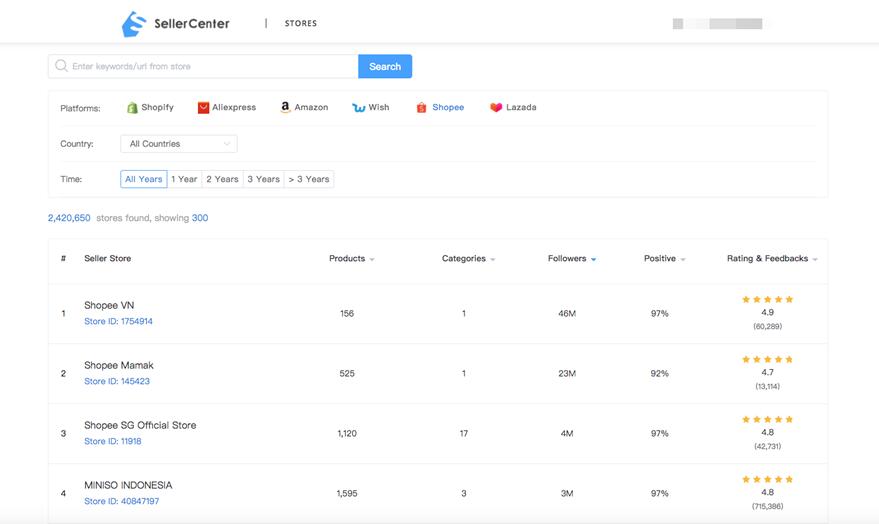Sort by the Categories column arrow

pos(492,259)
